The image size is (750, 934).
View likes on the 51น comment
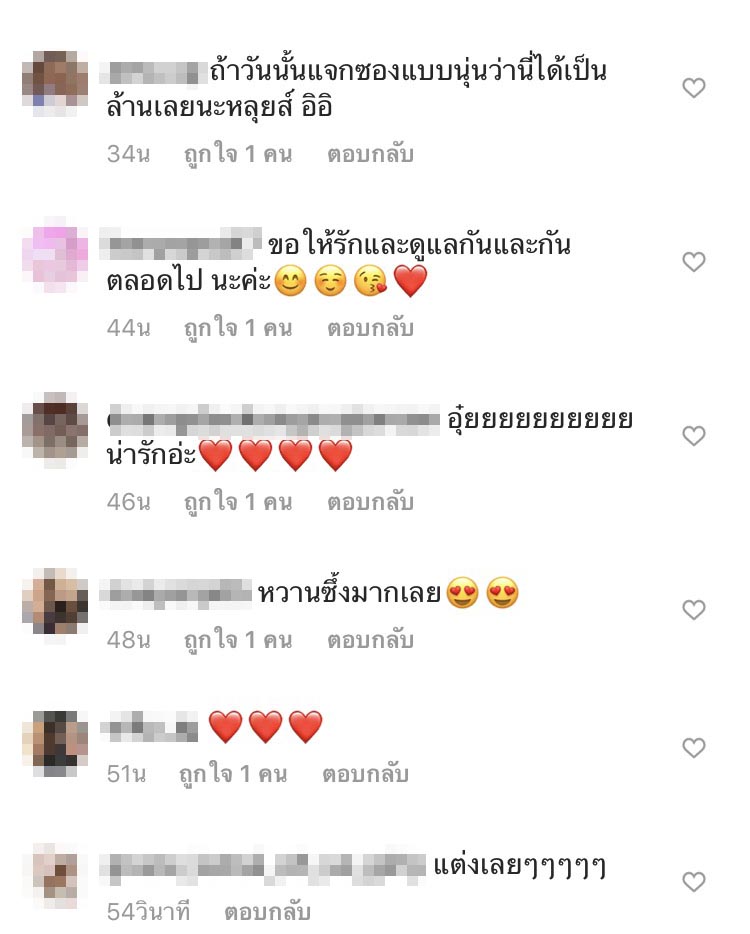(x=233, y=774)
